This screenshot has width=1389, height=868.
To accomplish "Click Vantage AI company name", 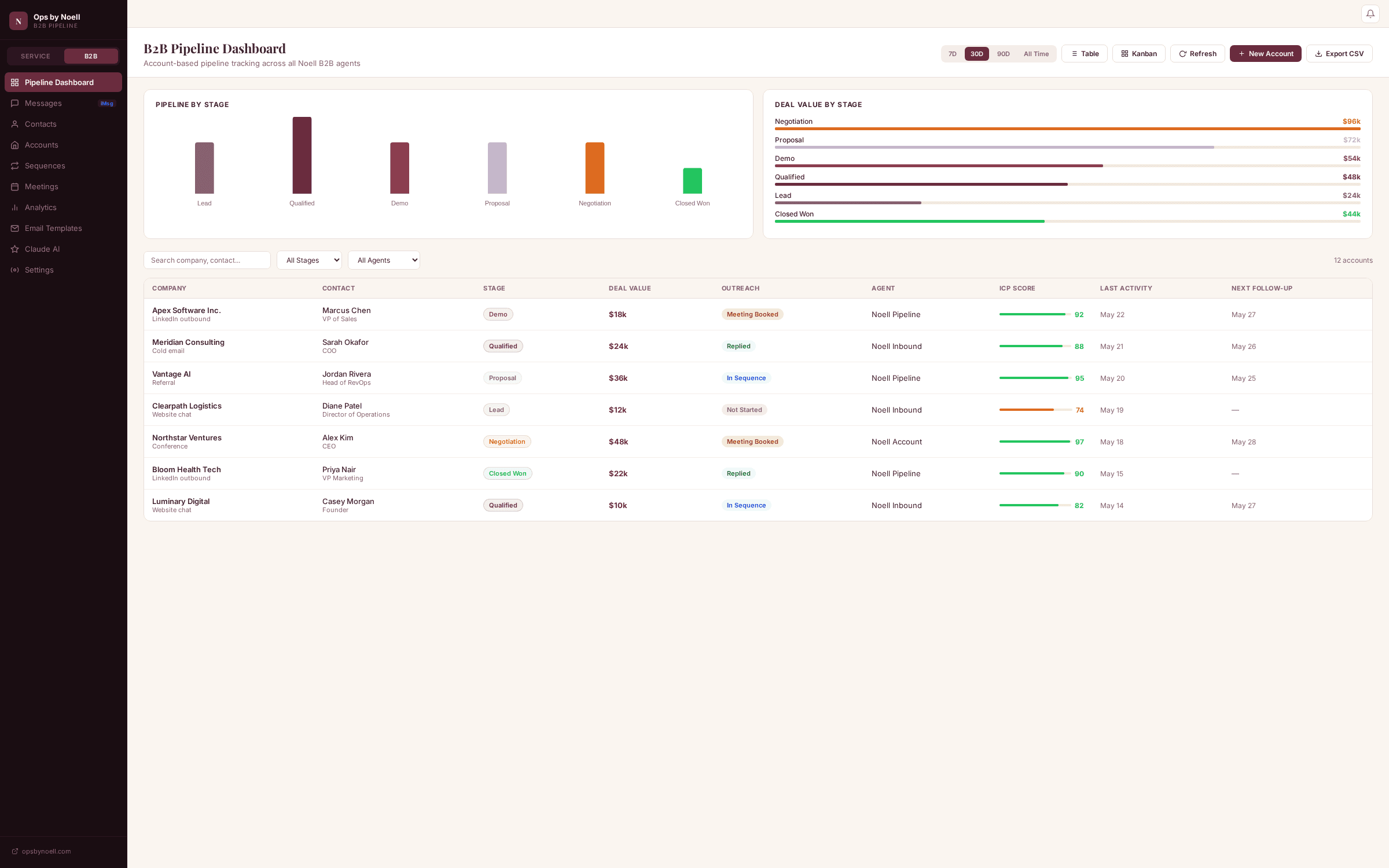I will 171,374.
